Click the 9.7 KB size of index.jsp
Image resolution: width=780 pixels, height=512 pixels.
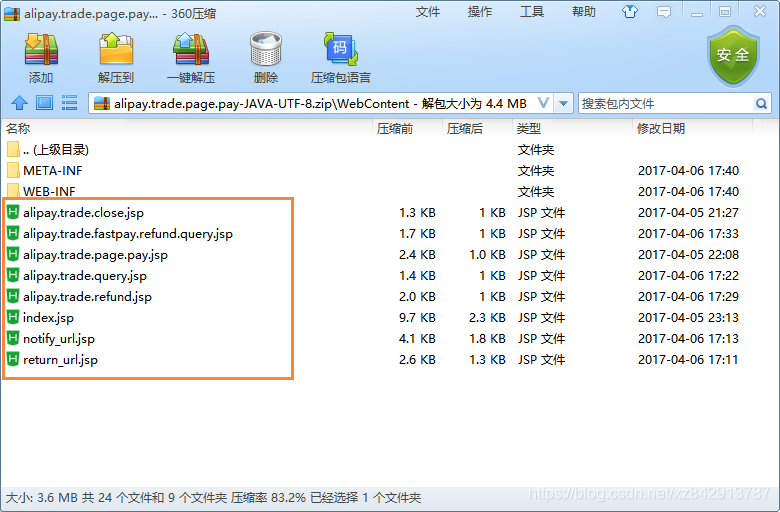(x=417, y=317)
